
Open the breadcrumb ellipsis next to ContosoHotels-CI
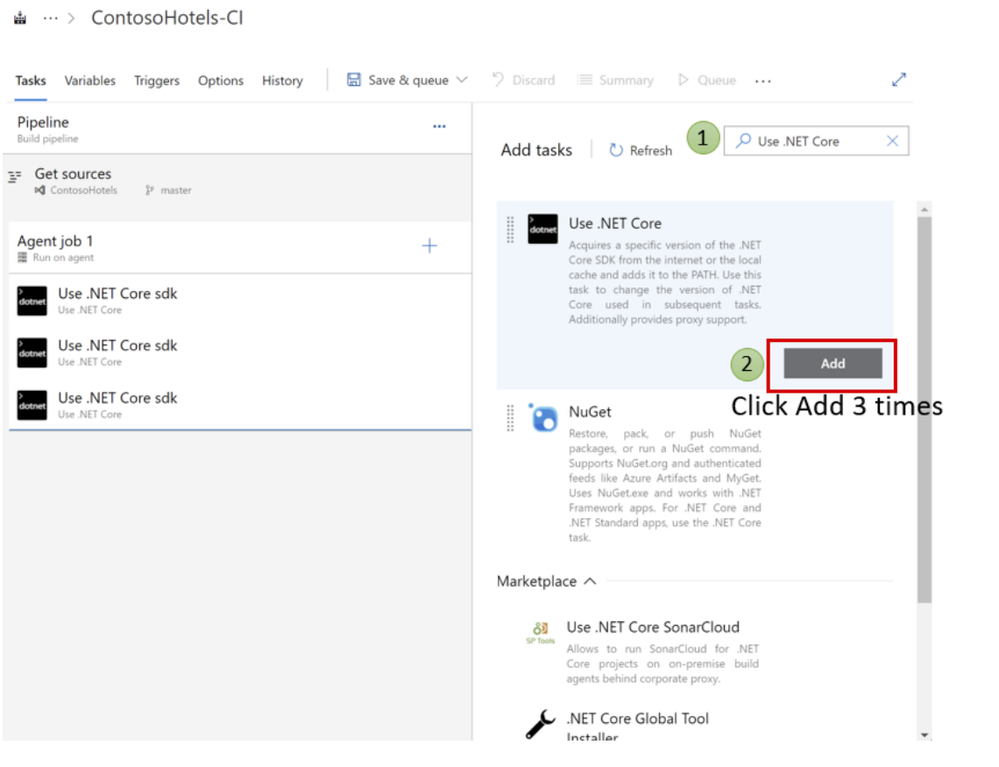50,18
